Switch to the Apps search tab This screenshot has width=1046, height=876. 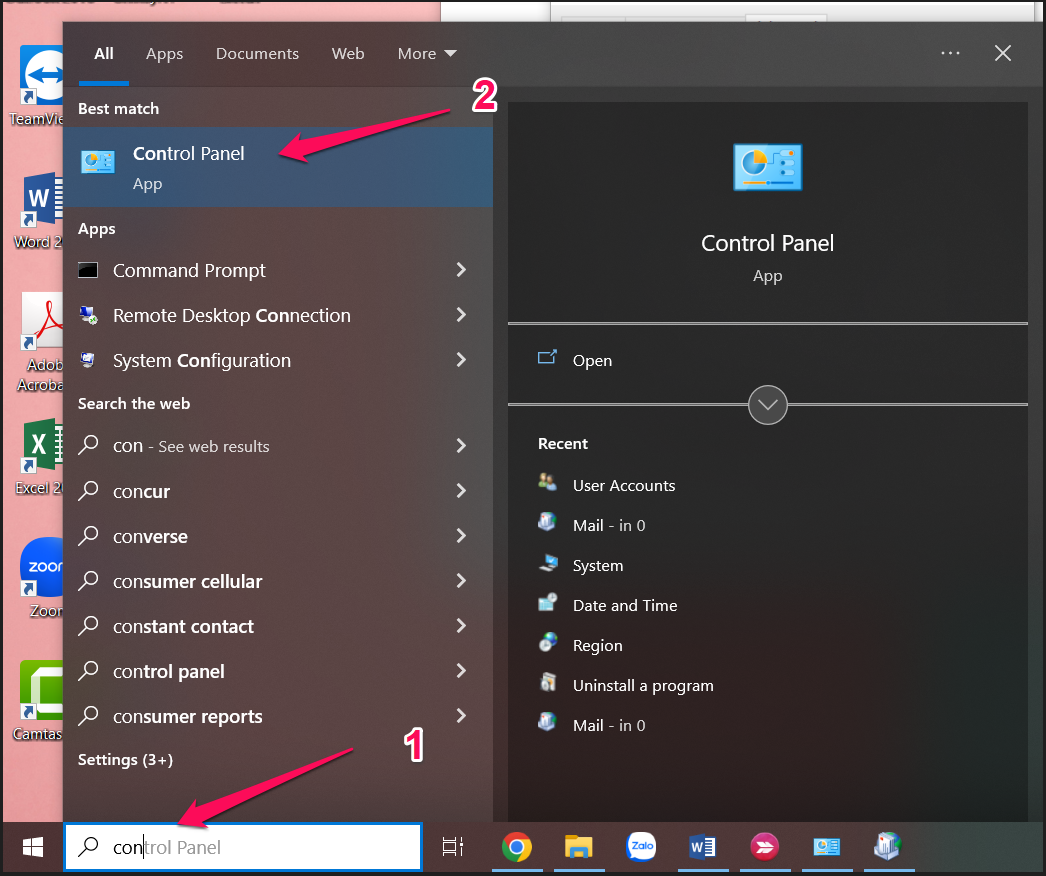tap(164, 54)
